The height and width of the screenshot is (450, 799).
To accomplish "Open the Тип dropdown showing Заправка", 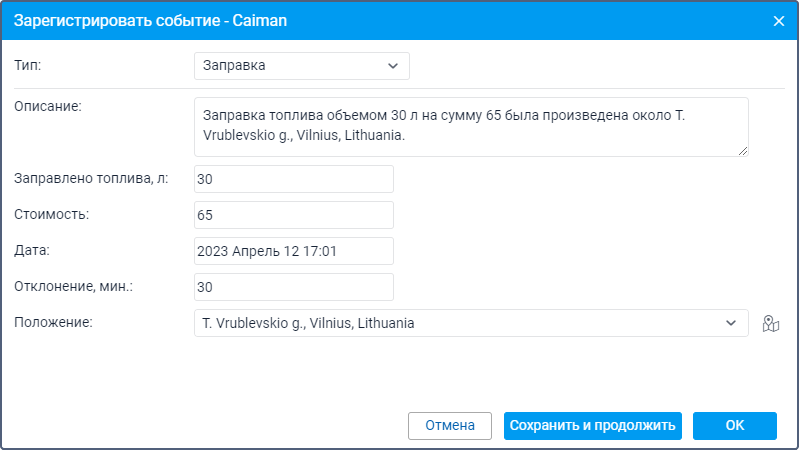I will [302, 66].
